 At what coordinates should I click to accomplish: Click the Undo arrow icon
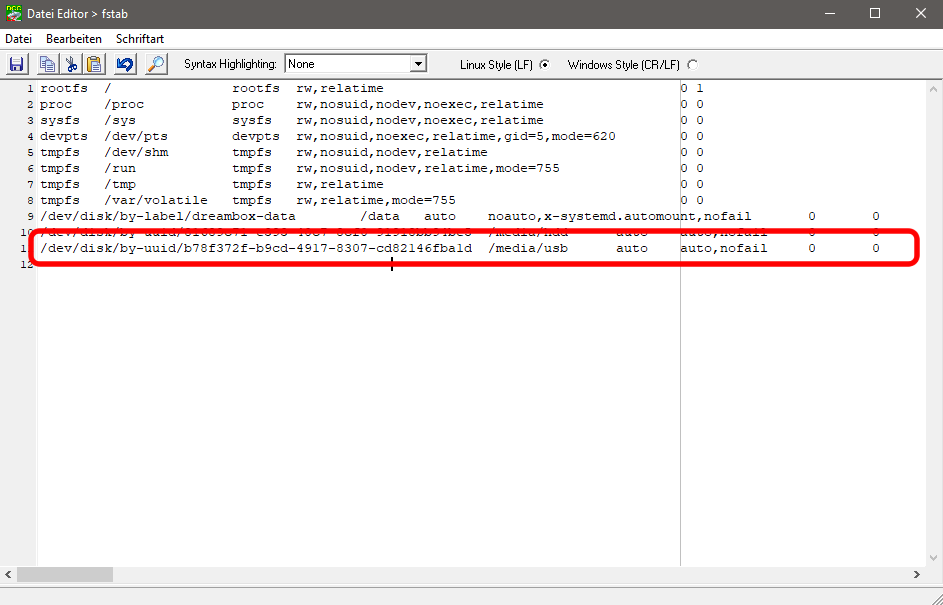pyautogui.click(x=125, y=64)
